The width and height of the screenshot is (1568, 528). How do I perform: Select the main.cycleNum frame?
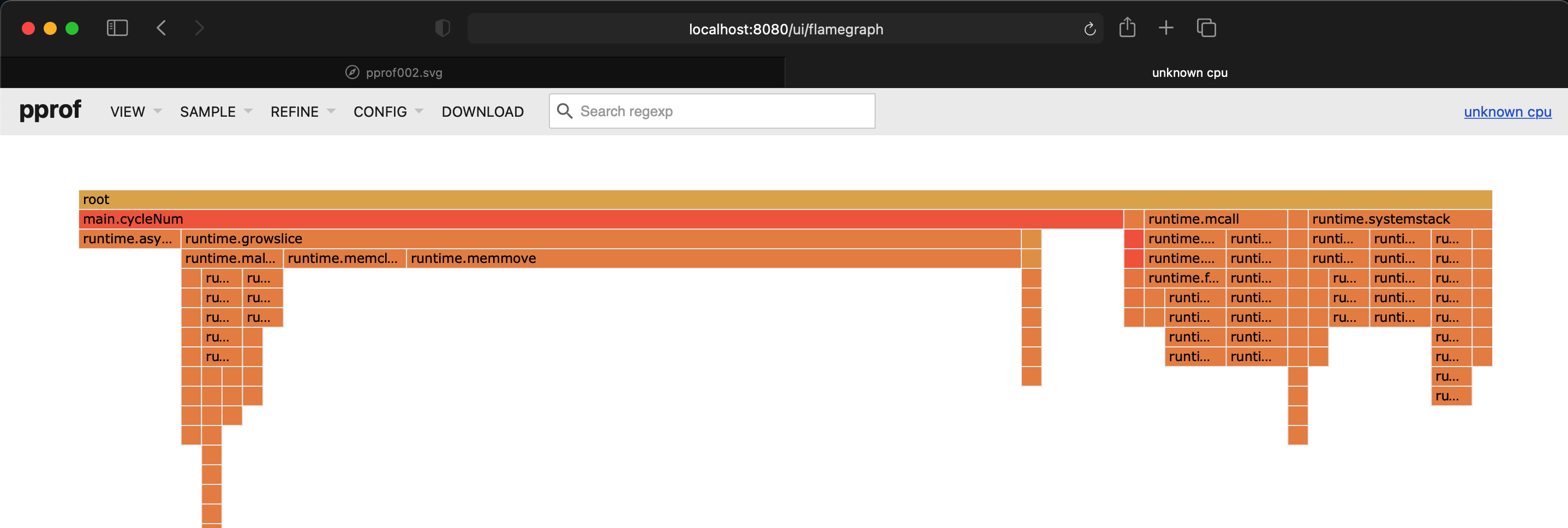pyautogui.click(x=601, y=219)
